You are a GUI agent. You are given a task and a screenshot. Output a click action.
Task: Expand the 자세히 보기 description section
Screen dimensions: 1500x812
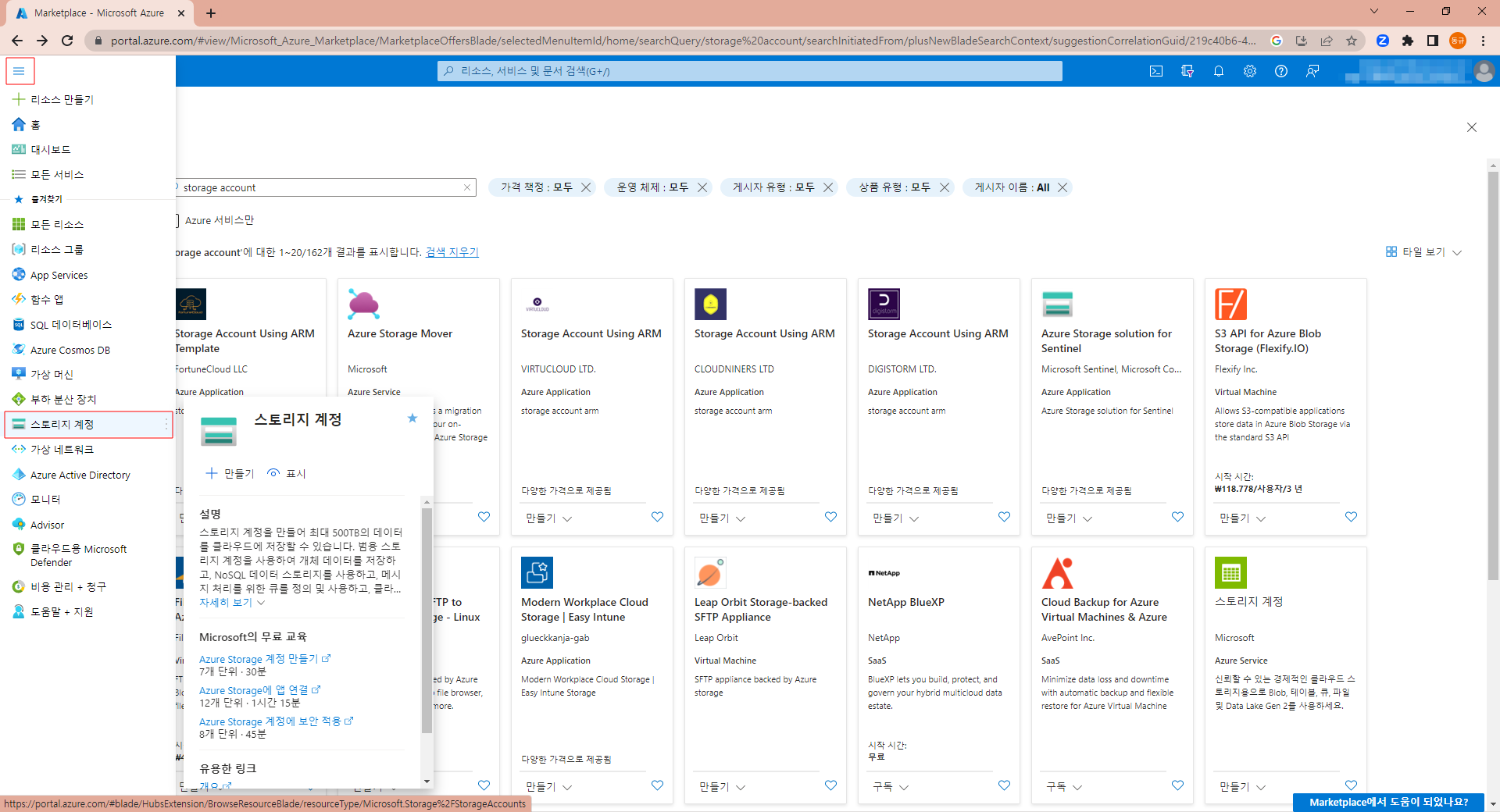tap(231, 603)
